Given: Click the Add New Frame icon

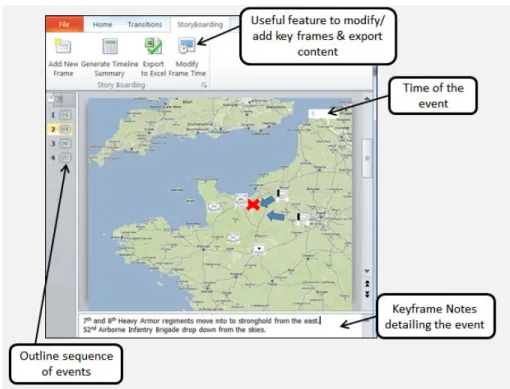Looking at the screenshot, I should 63,46.
